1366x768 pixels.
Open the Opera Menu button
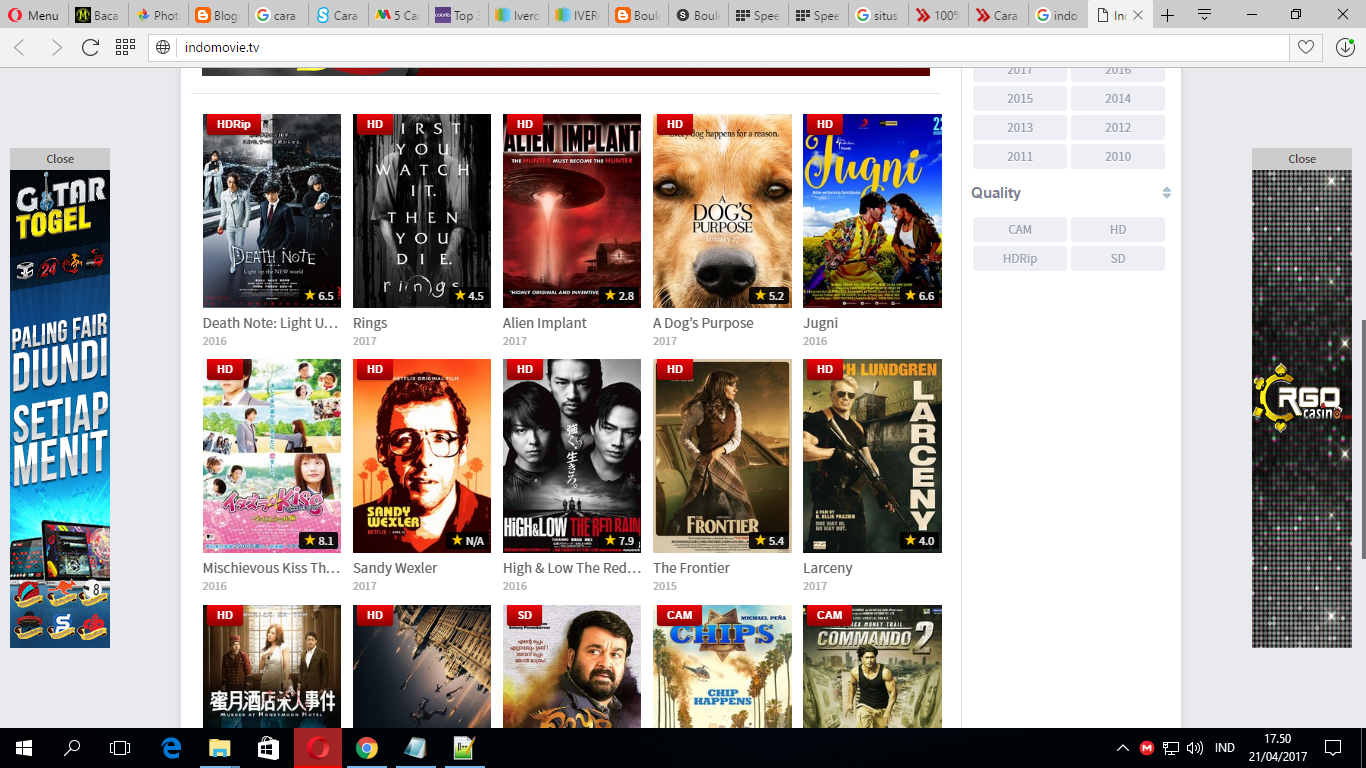pyautogui.click(x=34, y=15)
